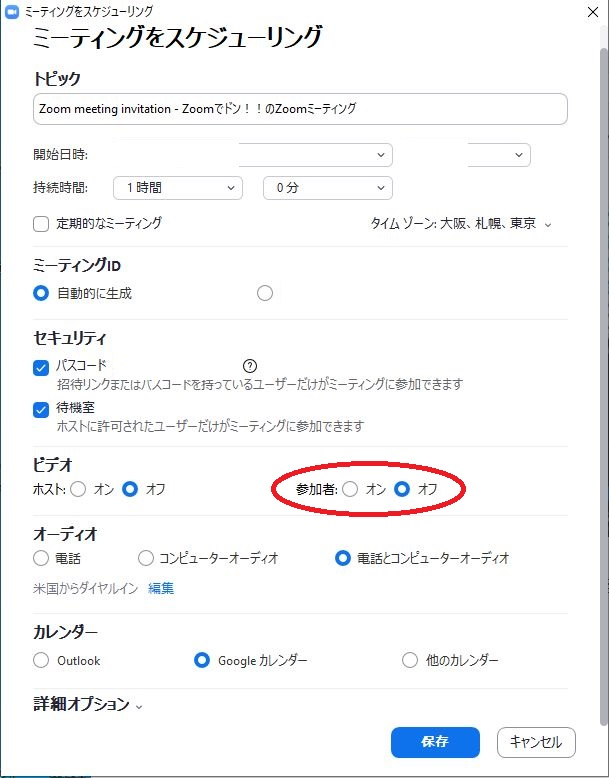The width and height of the screenshot is (609, 778).
Task: Click the 編集 dial-in link
Action: click(x=161, y=588)
